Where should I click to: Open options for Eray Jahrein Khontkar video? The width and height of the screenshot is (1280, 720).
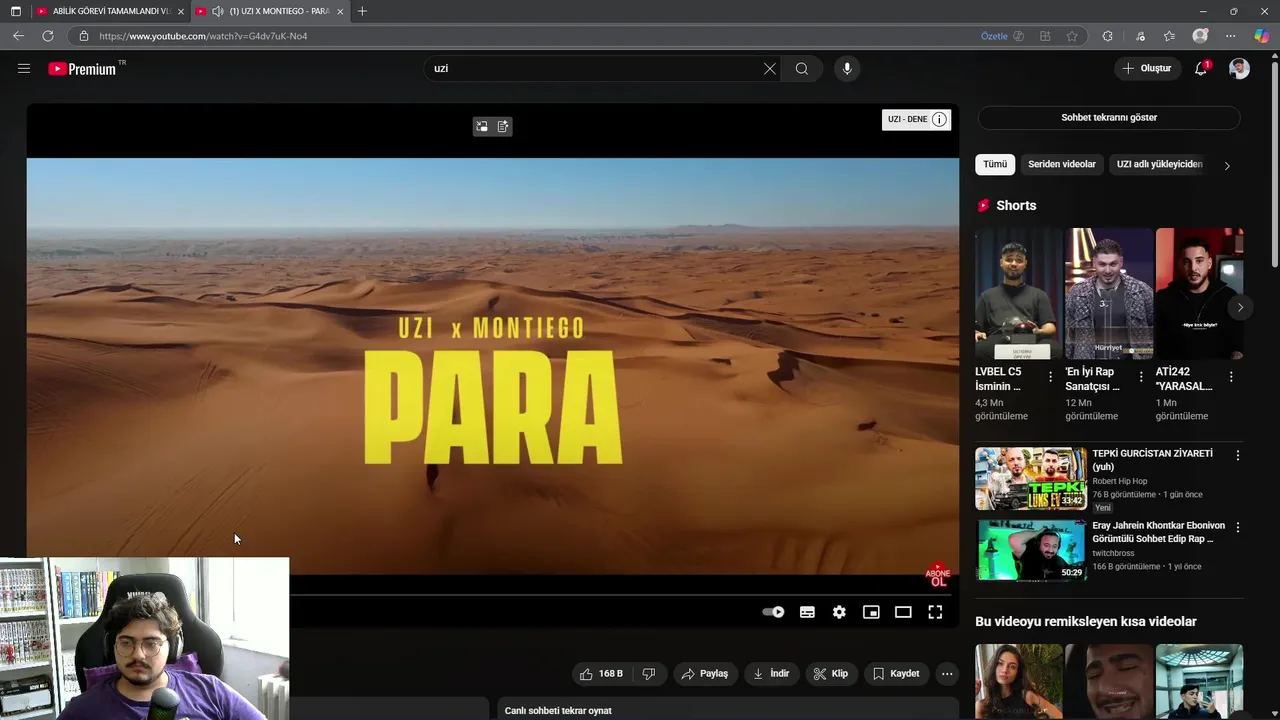(1237, 528)
